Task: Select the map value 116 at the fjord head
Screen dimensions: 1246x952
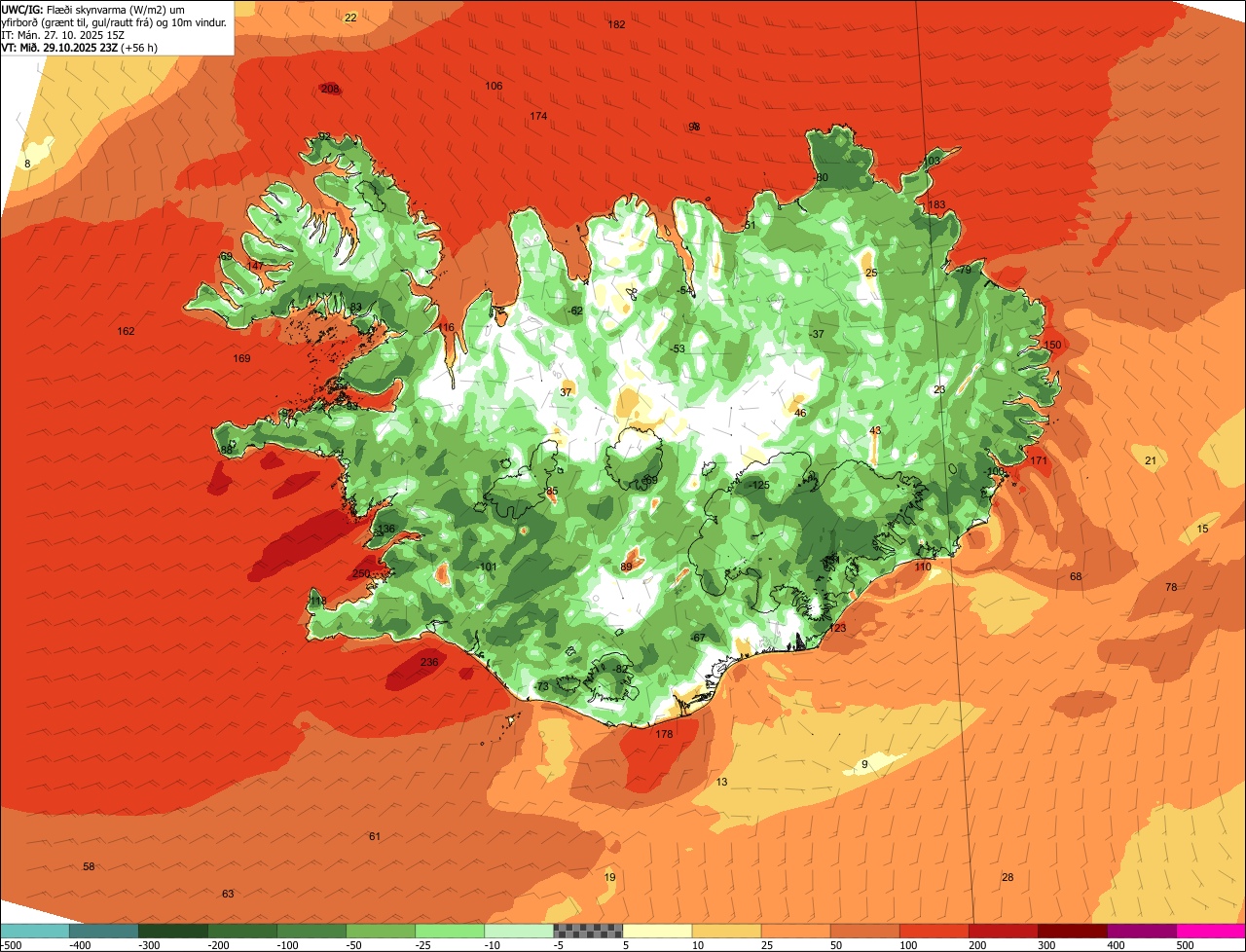Action: [x=446, y=327]
